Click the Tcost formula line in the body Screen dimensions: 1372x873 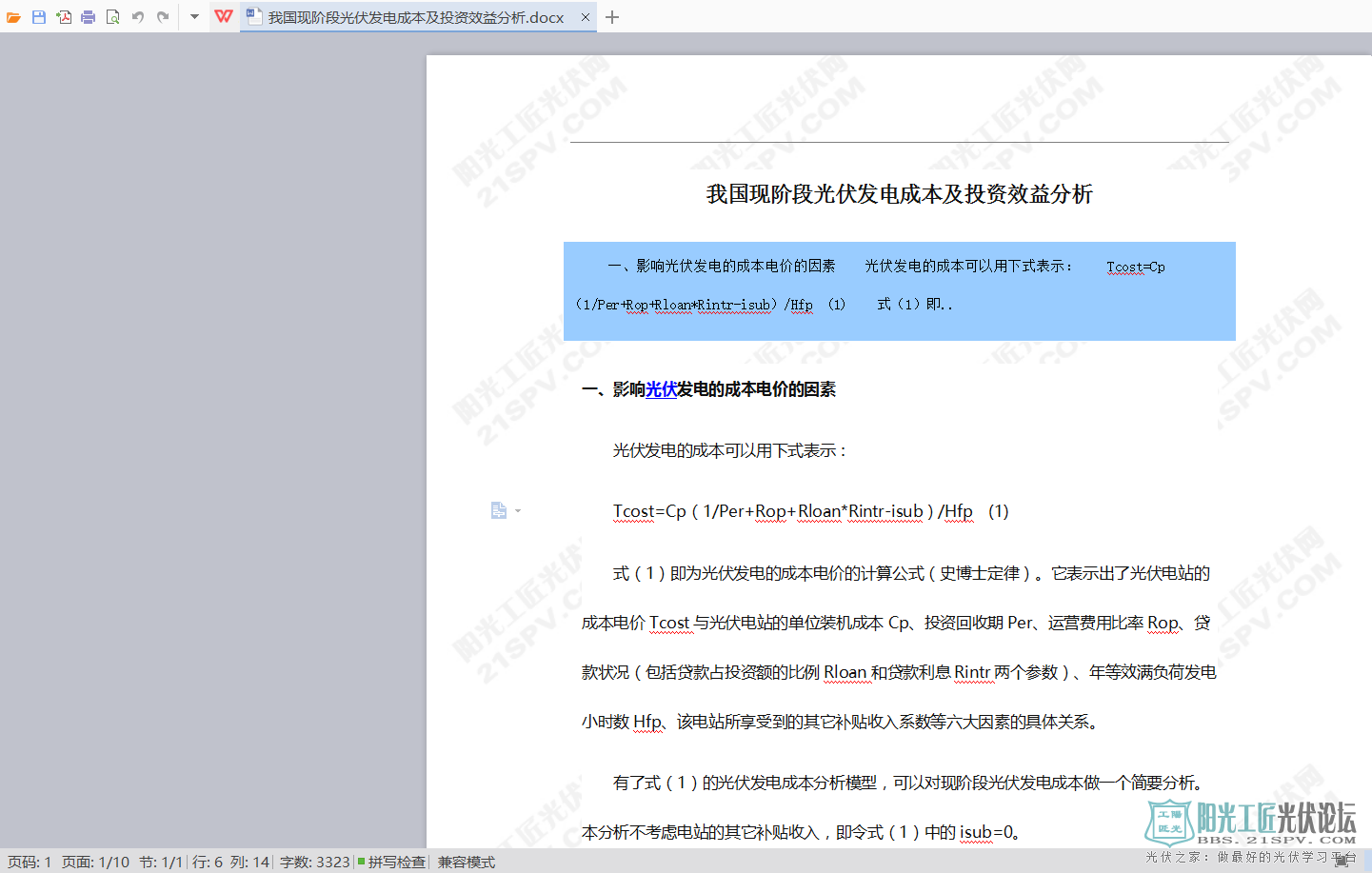click(x=810, y=511)
